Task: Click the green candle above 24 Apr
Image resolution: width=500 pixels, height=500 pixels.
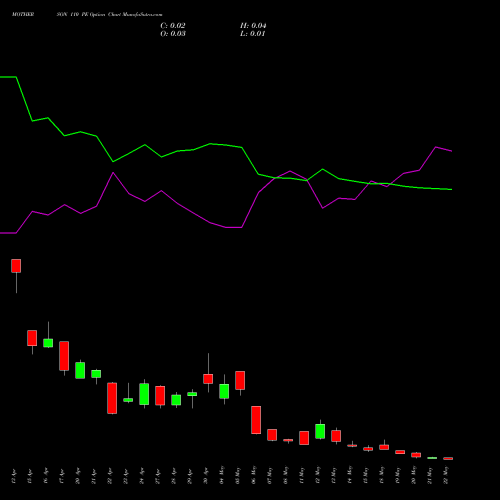Action: [144, 394]
